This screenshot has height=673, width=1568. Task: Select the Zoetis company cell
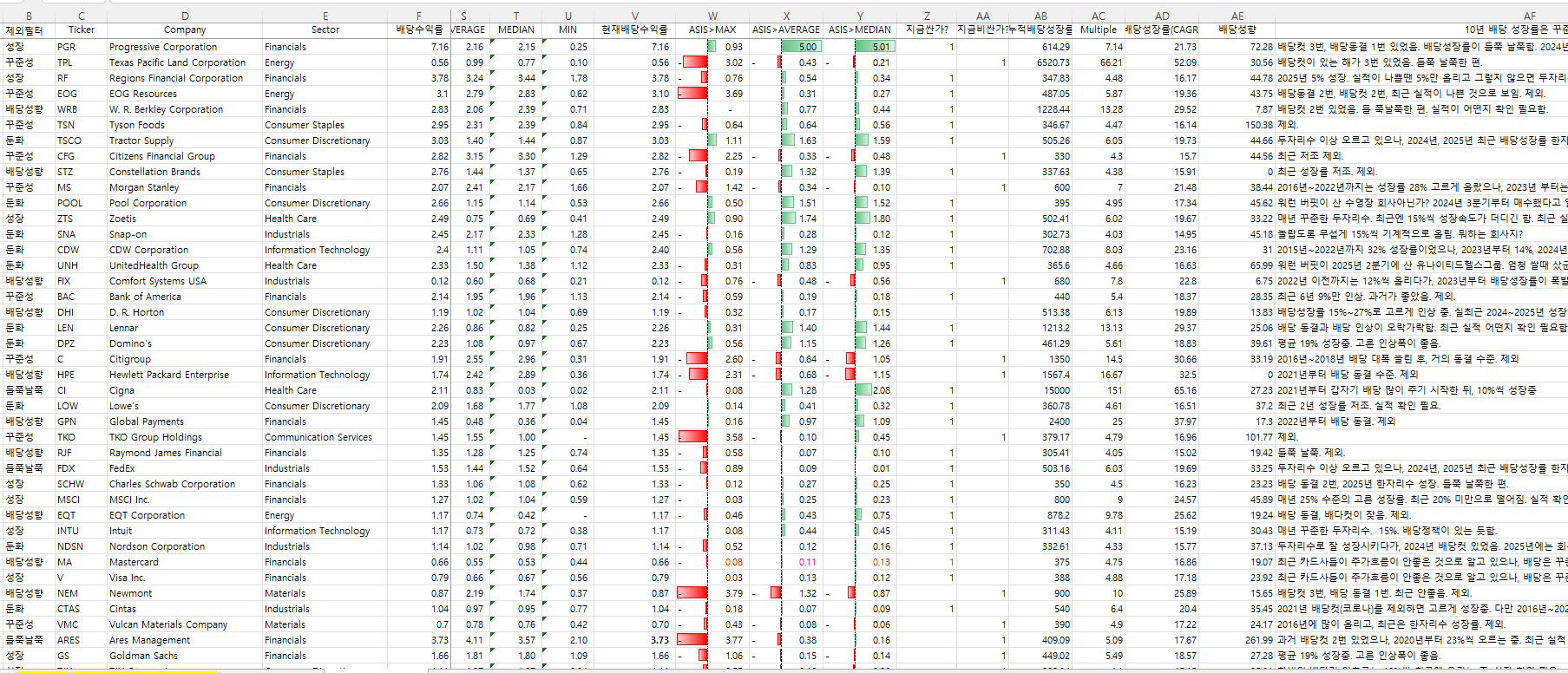[185, 219]
